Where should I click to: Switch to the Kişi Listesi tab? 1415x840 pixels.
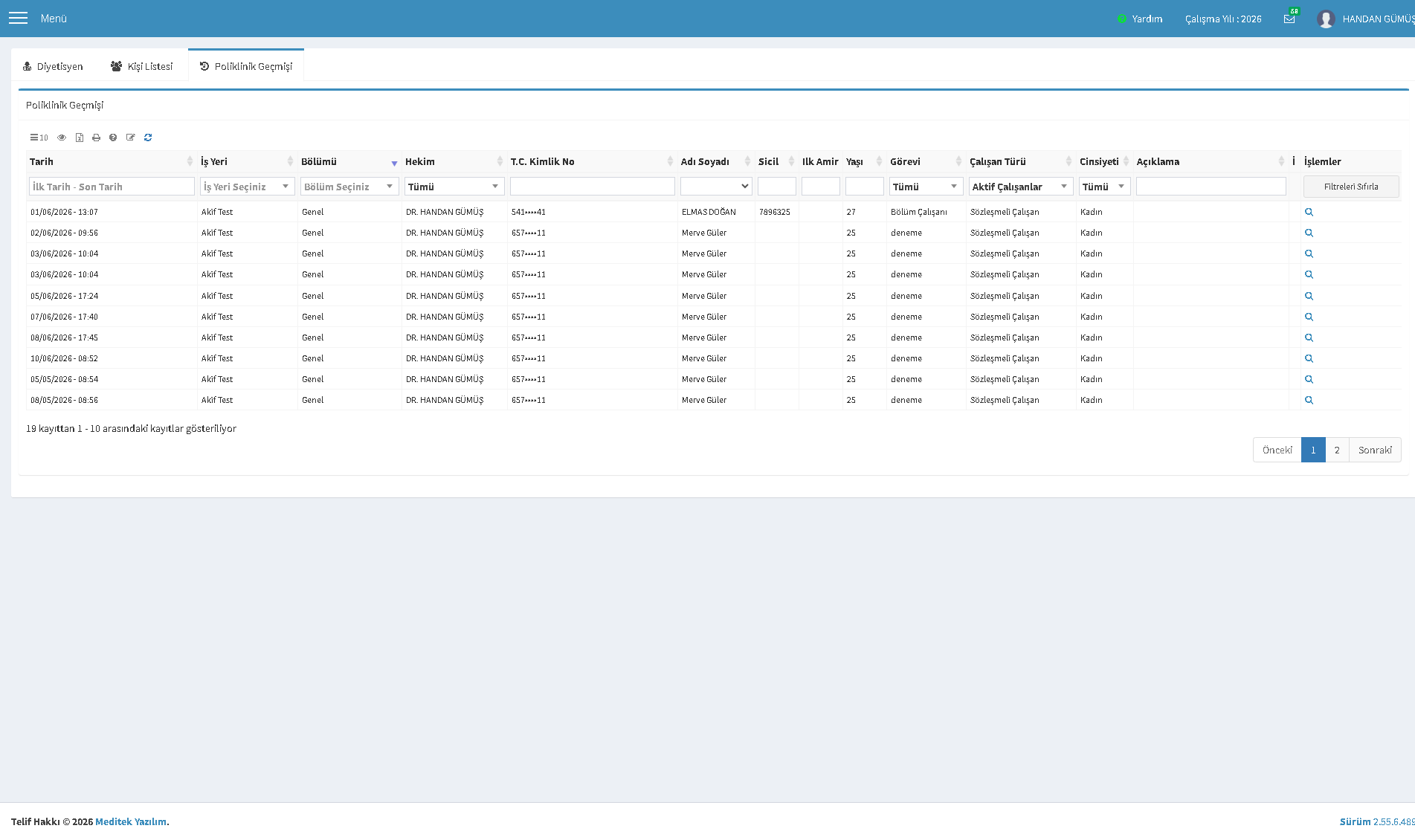click(x=142, y=66)
